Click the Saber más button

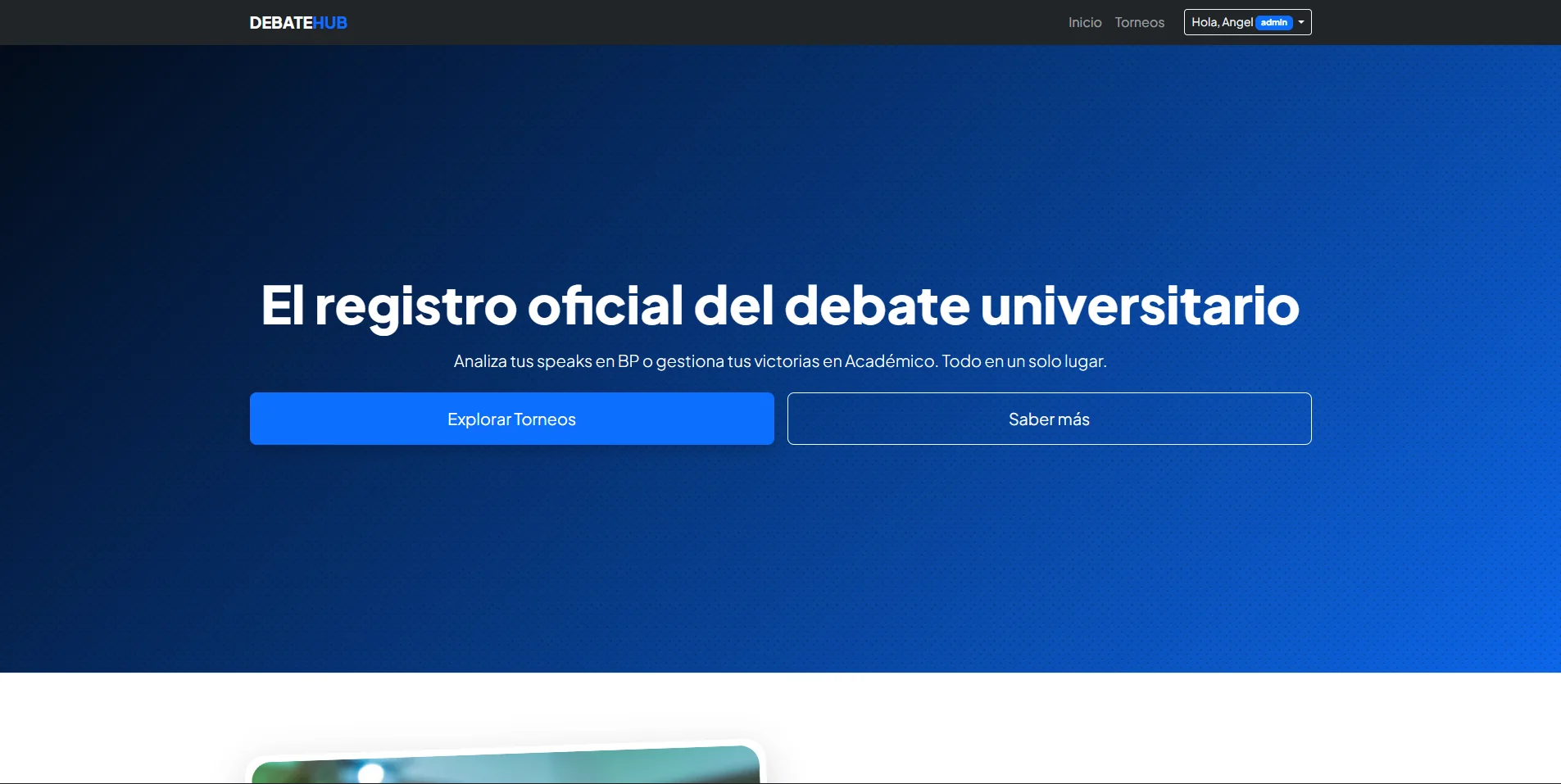click(x=1050, y=419)
